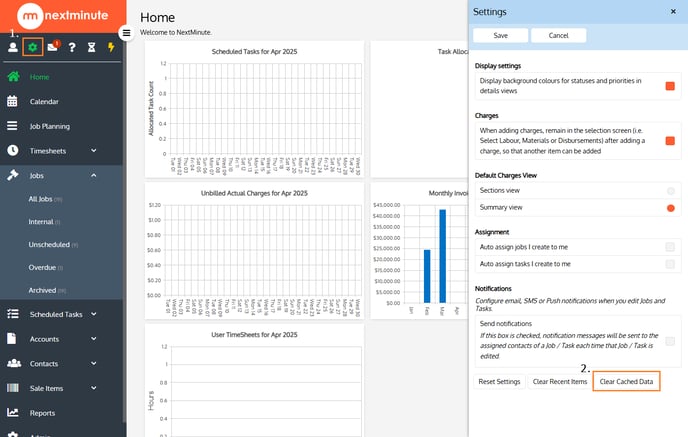Enable auto assign jobs to me
688x437 pixels.
(670, 247)
